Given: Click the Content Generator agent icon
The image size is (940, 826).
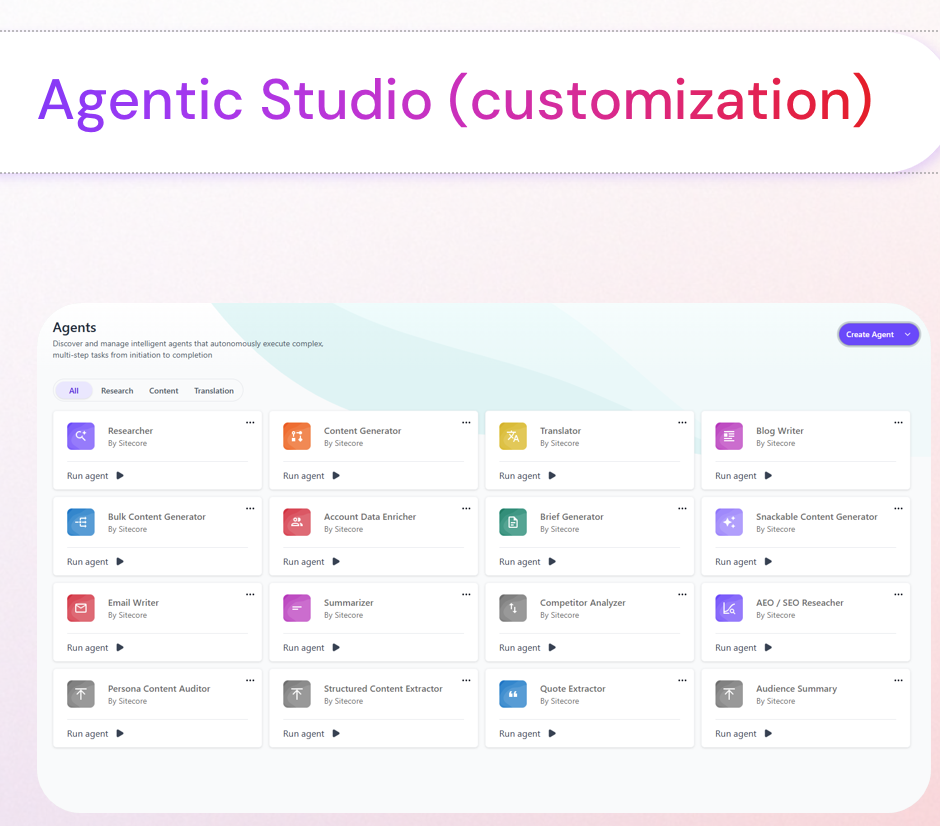Looking at the screenshot, I should 297,436.
